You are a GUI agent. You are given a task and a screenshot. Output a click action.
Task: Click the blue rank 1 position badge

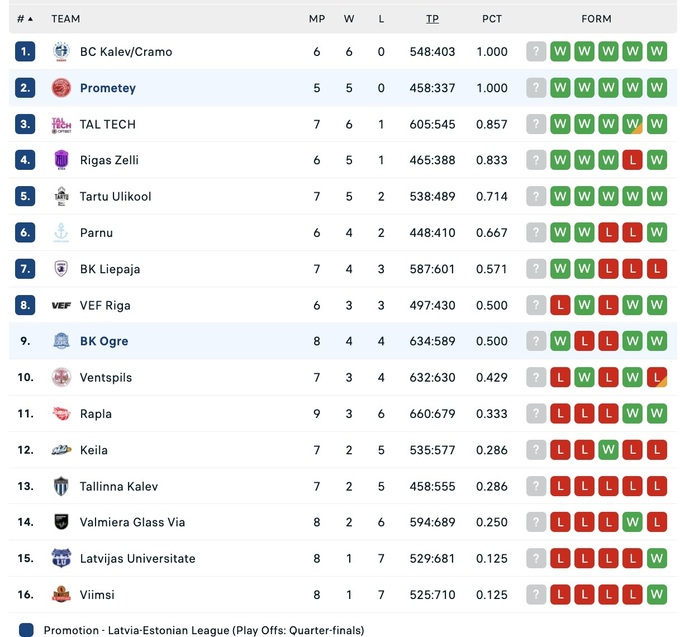click(25, 52)
